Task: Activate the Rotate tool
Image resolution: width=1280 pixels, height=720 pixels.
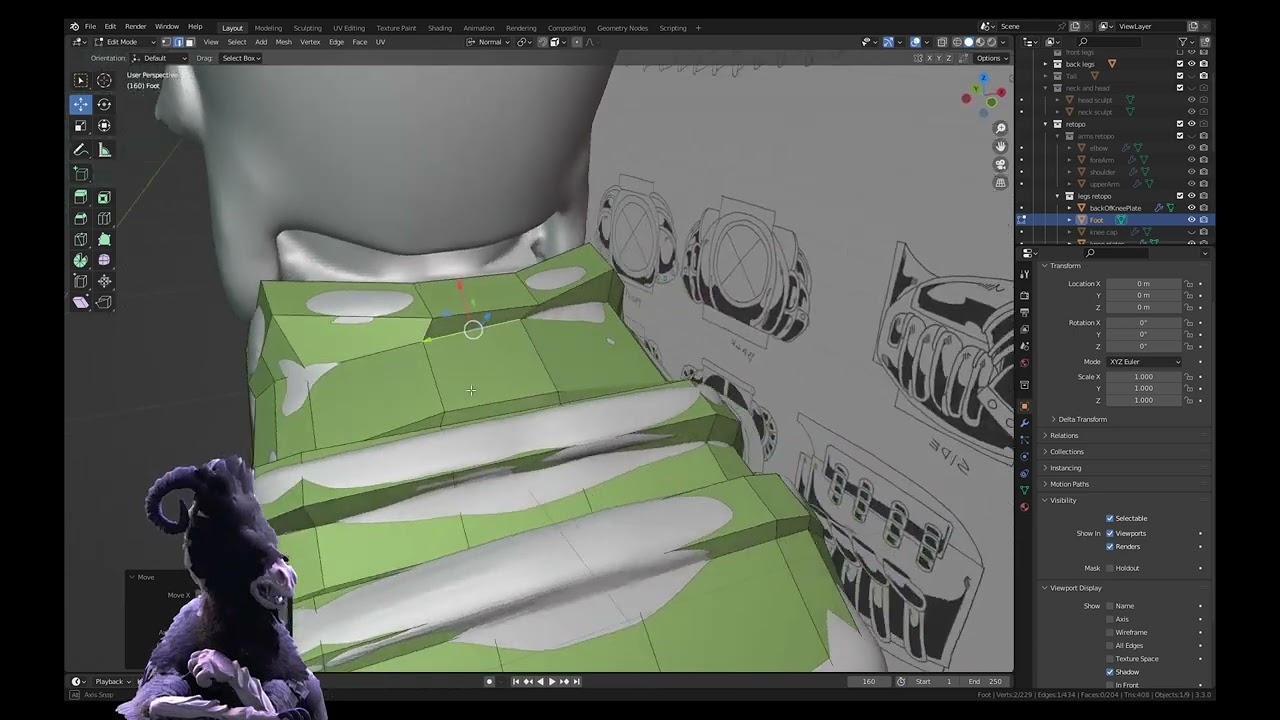Action: pyautogui.click(x=104, y=104)
